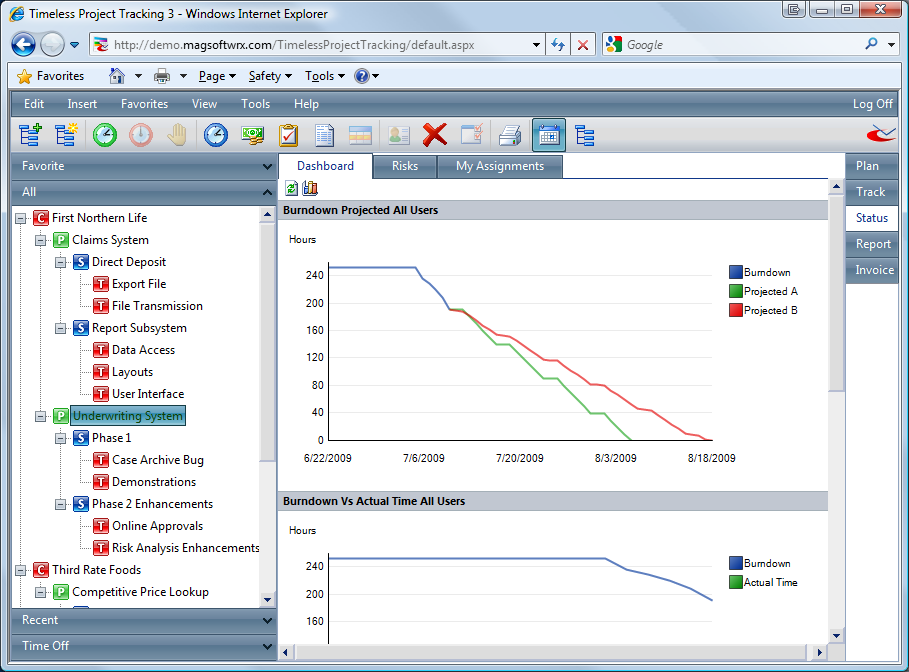909x672 pixels.
Task: Collapse the Direct Deposit tree node
Action: point(60,263)
